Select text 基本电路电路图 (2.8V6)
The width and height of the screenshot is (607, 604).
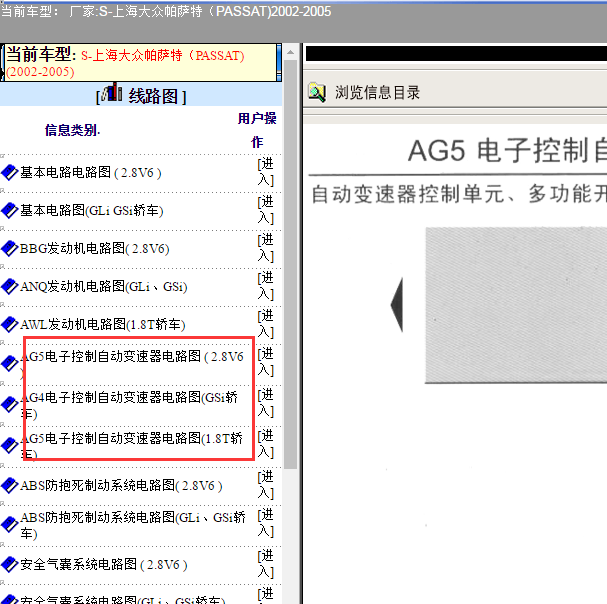click(x=91, y=173)
